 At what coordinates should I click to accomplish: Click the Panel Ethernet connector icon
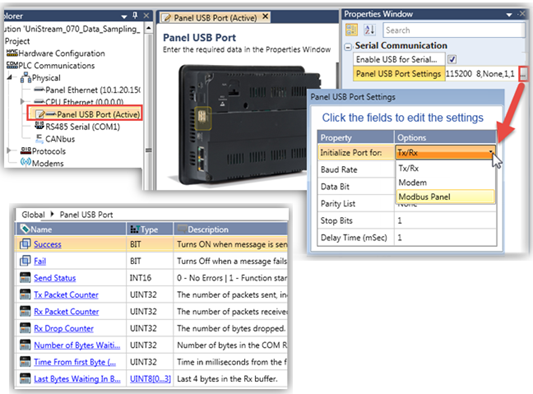pyautogui.click(x=39, y=90)
